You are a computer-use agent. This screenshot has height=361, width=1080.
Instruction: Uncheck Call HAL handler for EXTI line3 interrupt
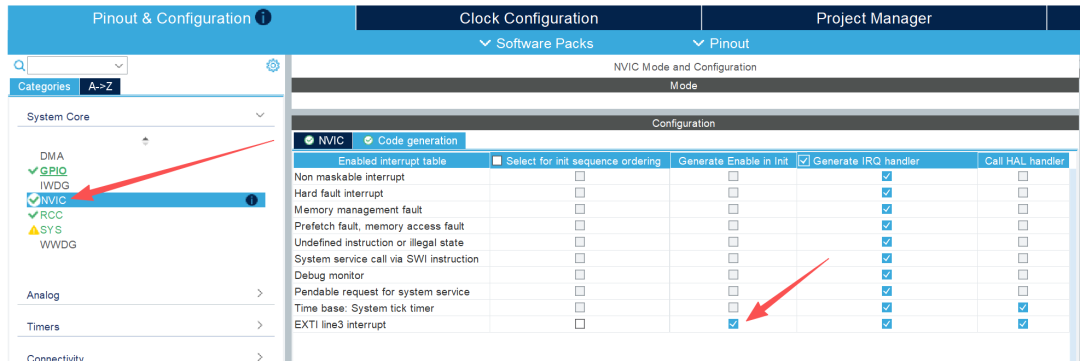pyautogui.click(x=1023, y=324)
